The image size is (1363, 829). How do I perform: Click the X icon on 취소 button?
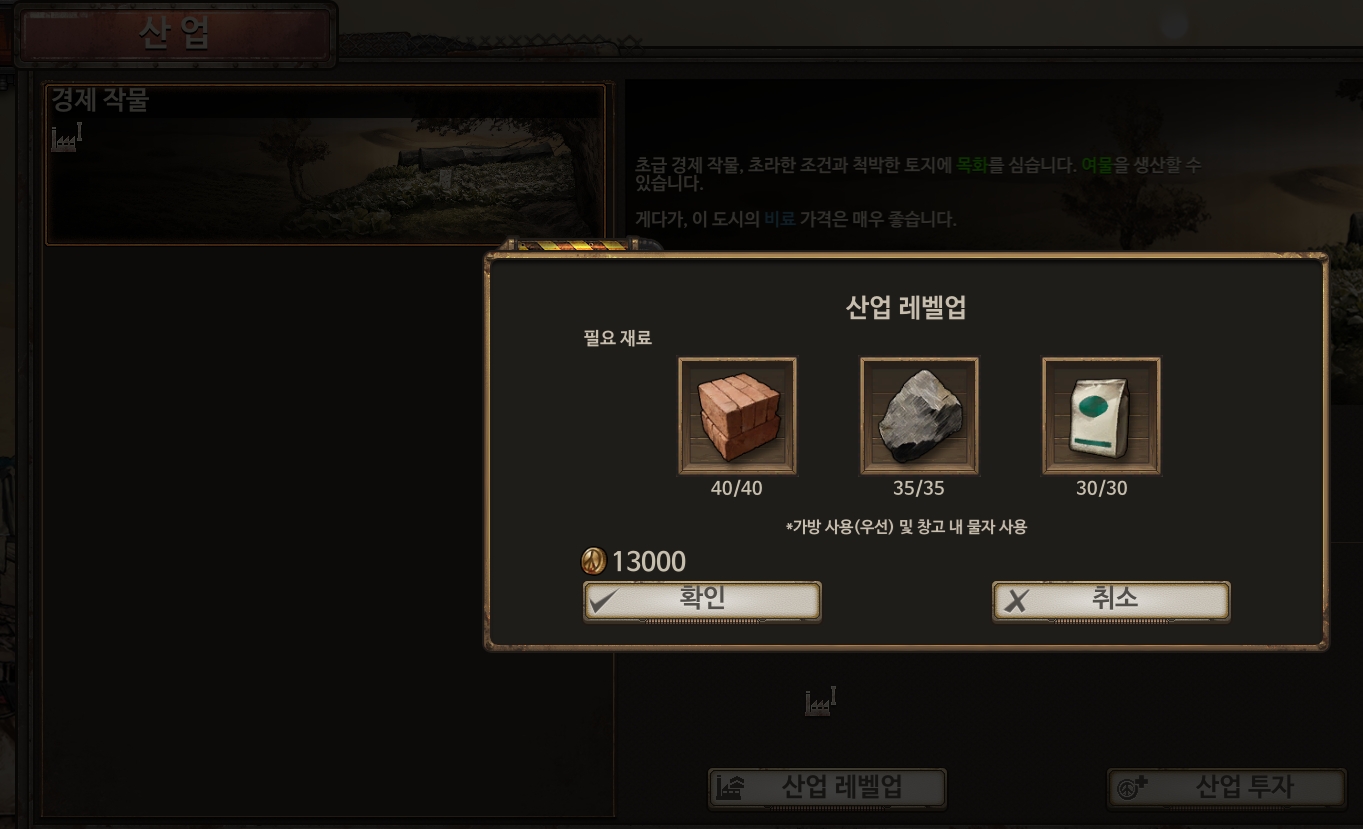pyautogui.click(x=1017, y=602)
